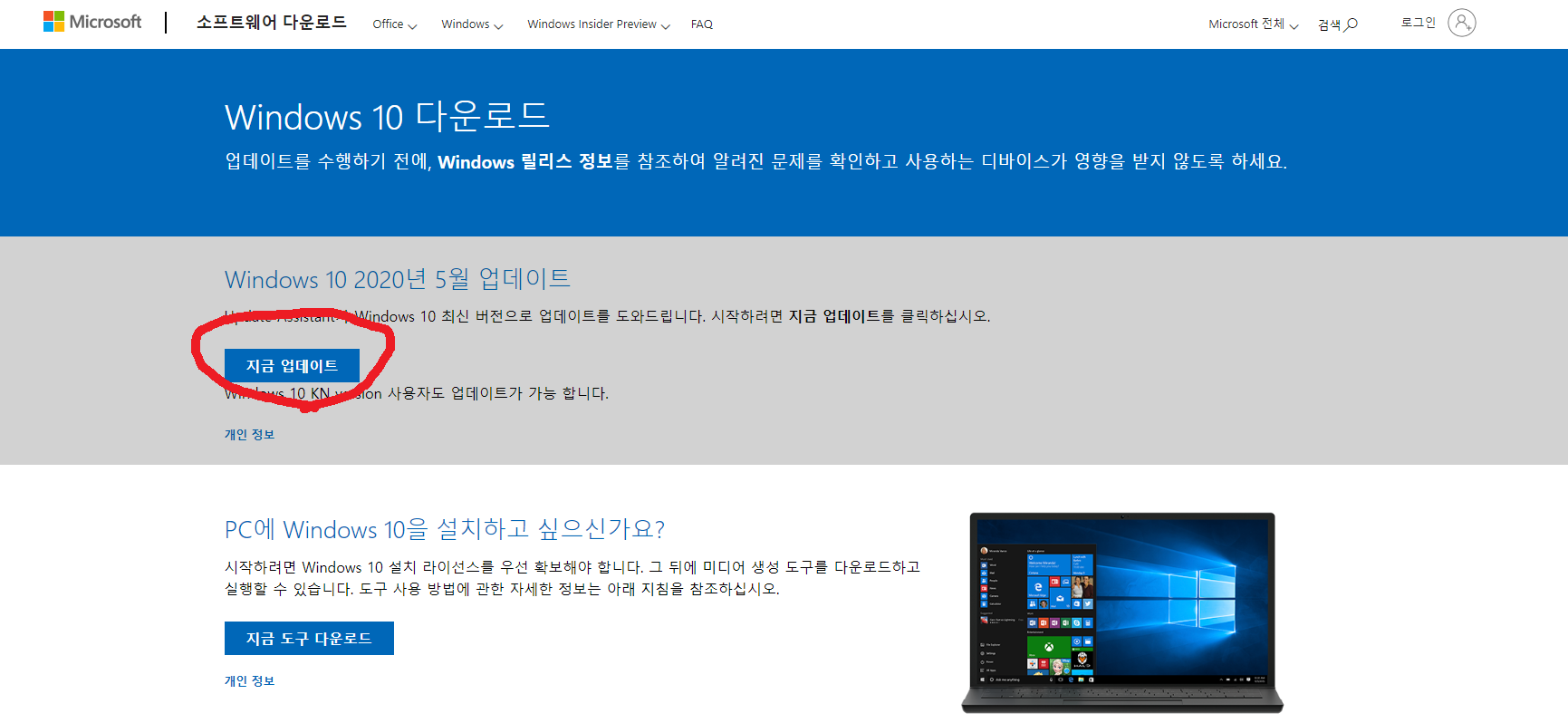Image resolution: width=1568 pixels, height=723 pixels.
Task: Expand the Office dropdown menu
Action: [x=395, y=24]
